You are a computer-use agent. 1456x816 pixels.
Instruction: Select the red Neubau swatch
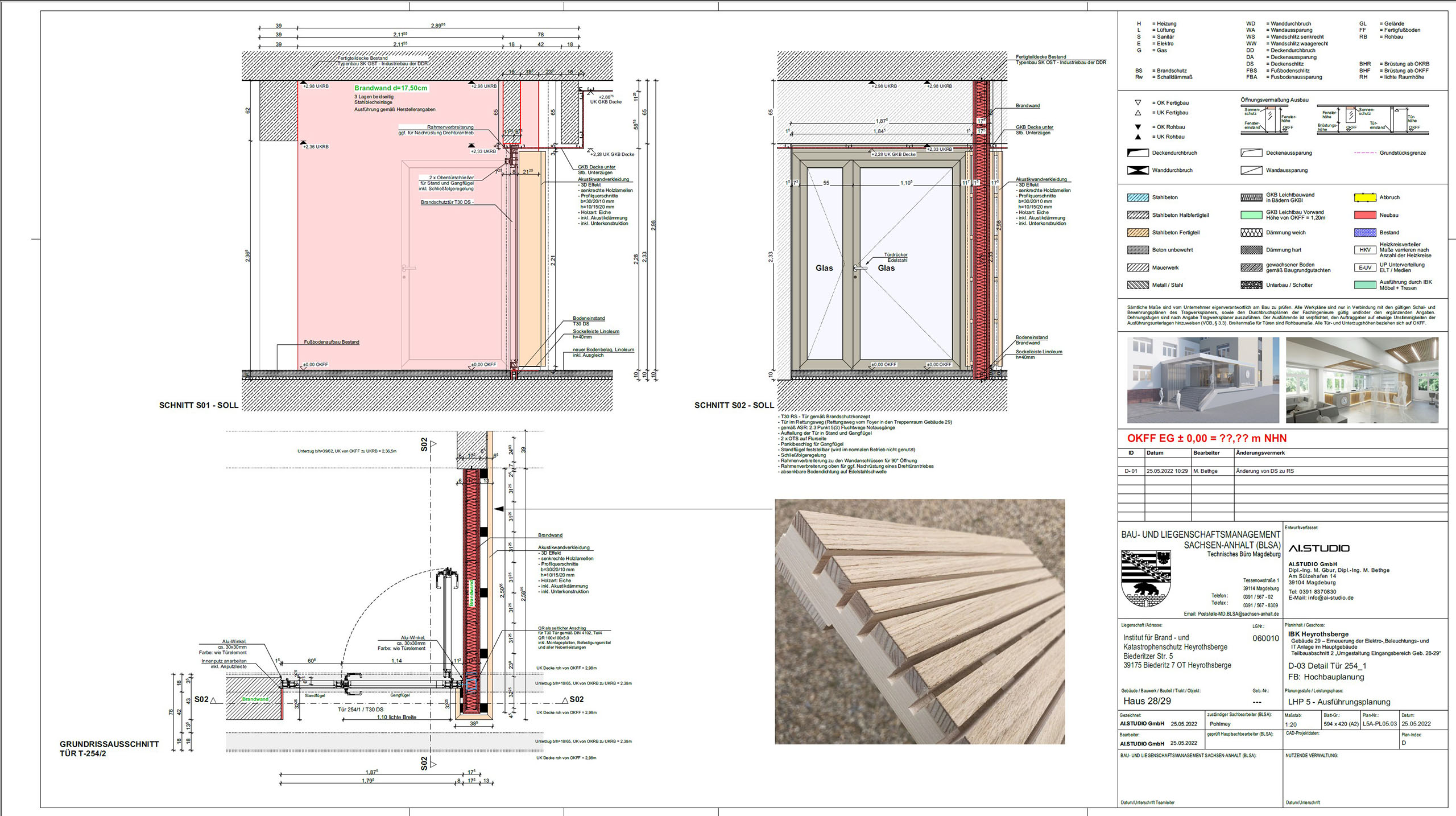(1365, 215)
